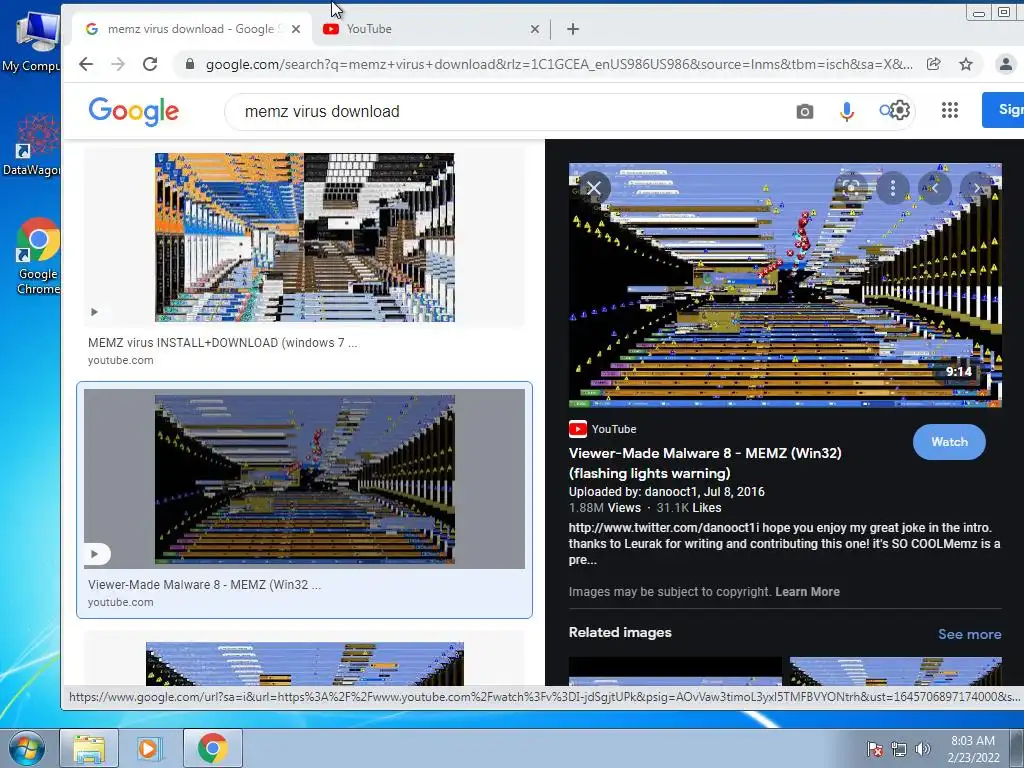Switch to the YouTube tab

click(431, 29)
